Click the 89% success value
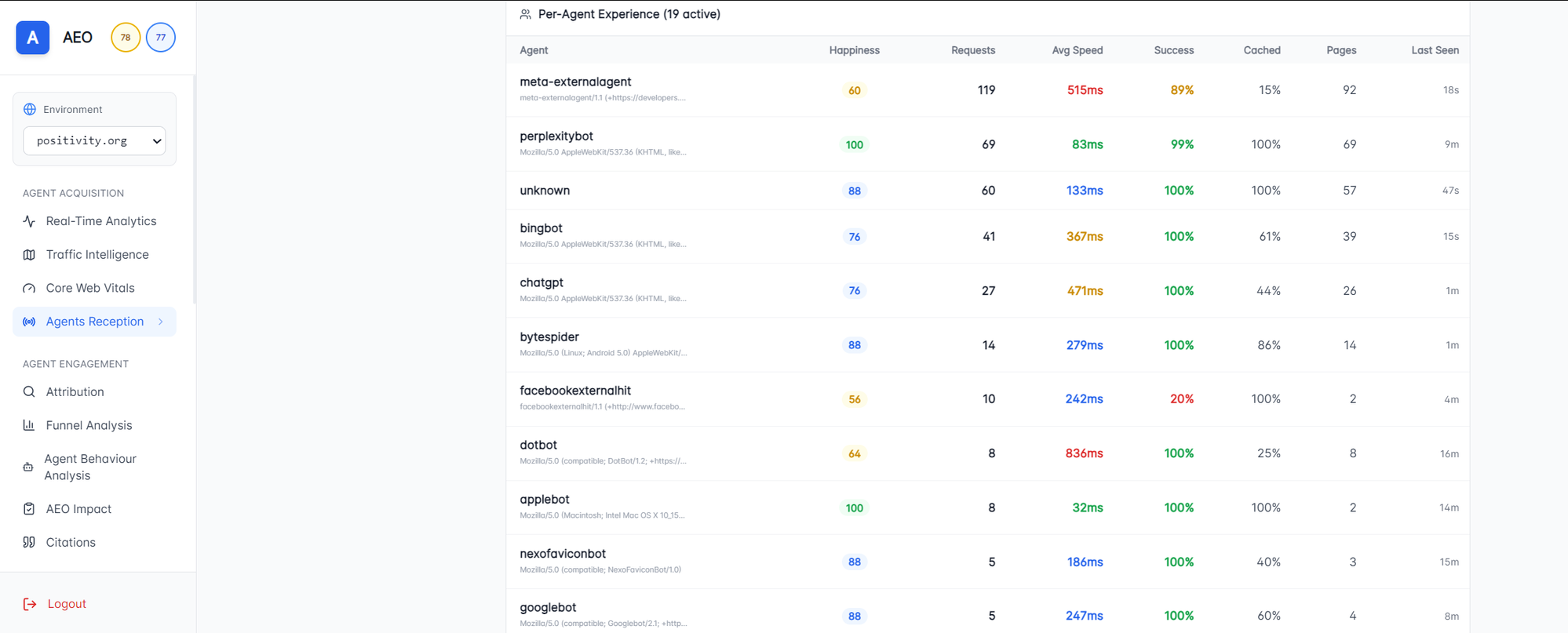Screen dimensions: 1568x633 click(x=1182, y=90)
